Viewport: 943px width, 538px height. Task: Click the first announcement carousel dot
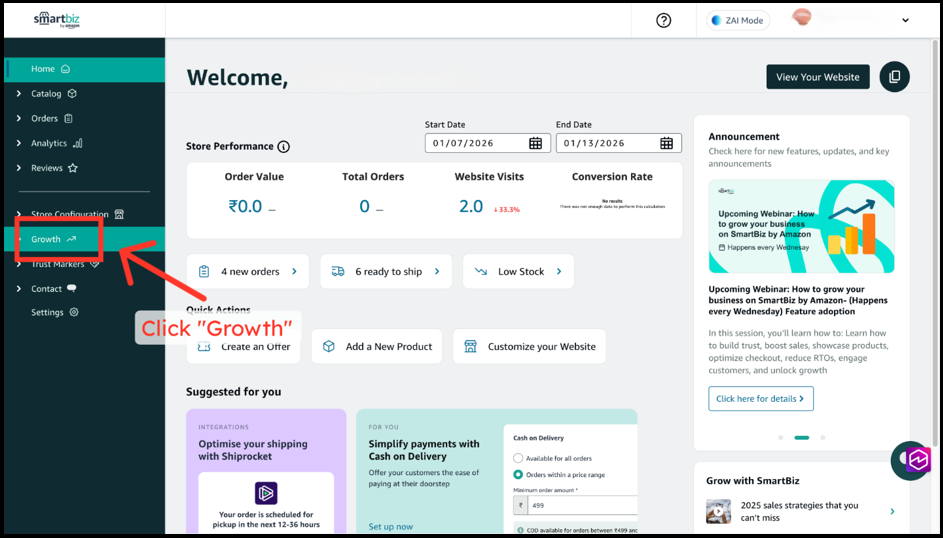tap(780, 437)
